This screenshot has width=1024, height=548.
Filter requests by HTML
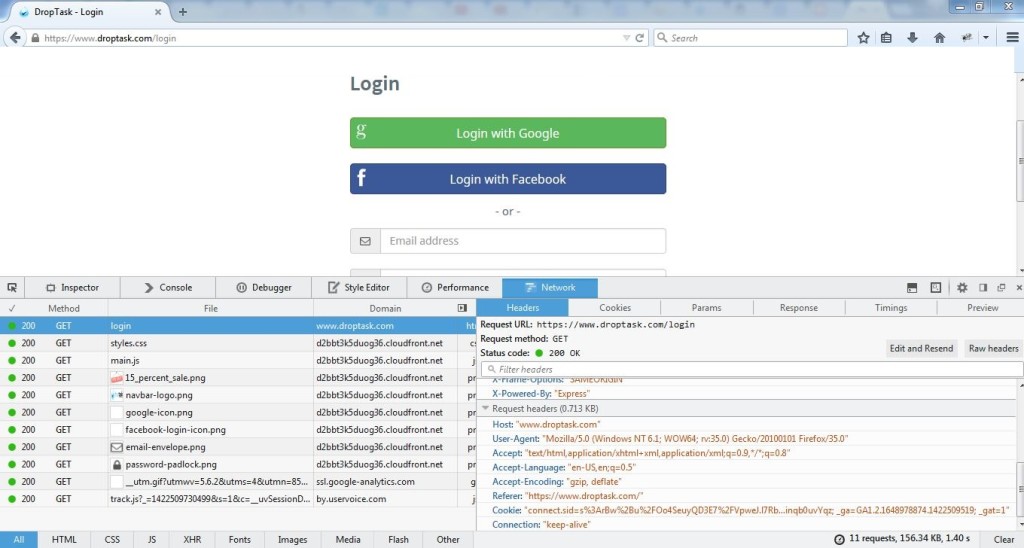coord(64,540)
